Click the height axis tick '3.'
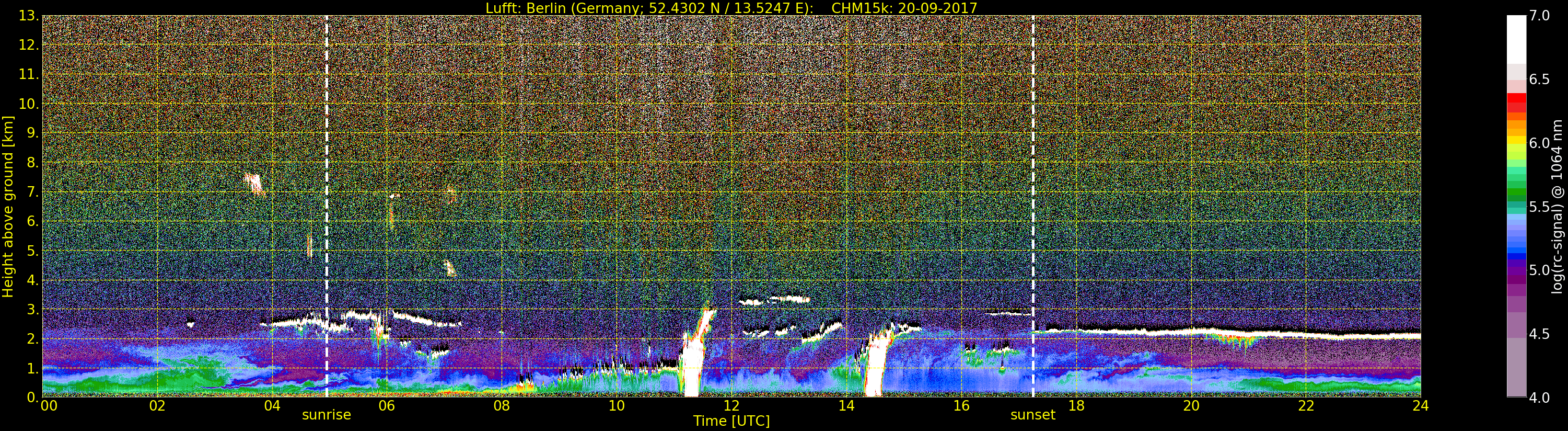 (x=32, y=309)
